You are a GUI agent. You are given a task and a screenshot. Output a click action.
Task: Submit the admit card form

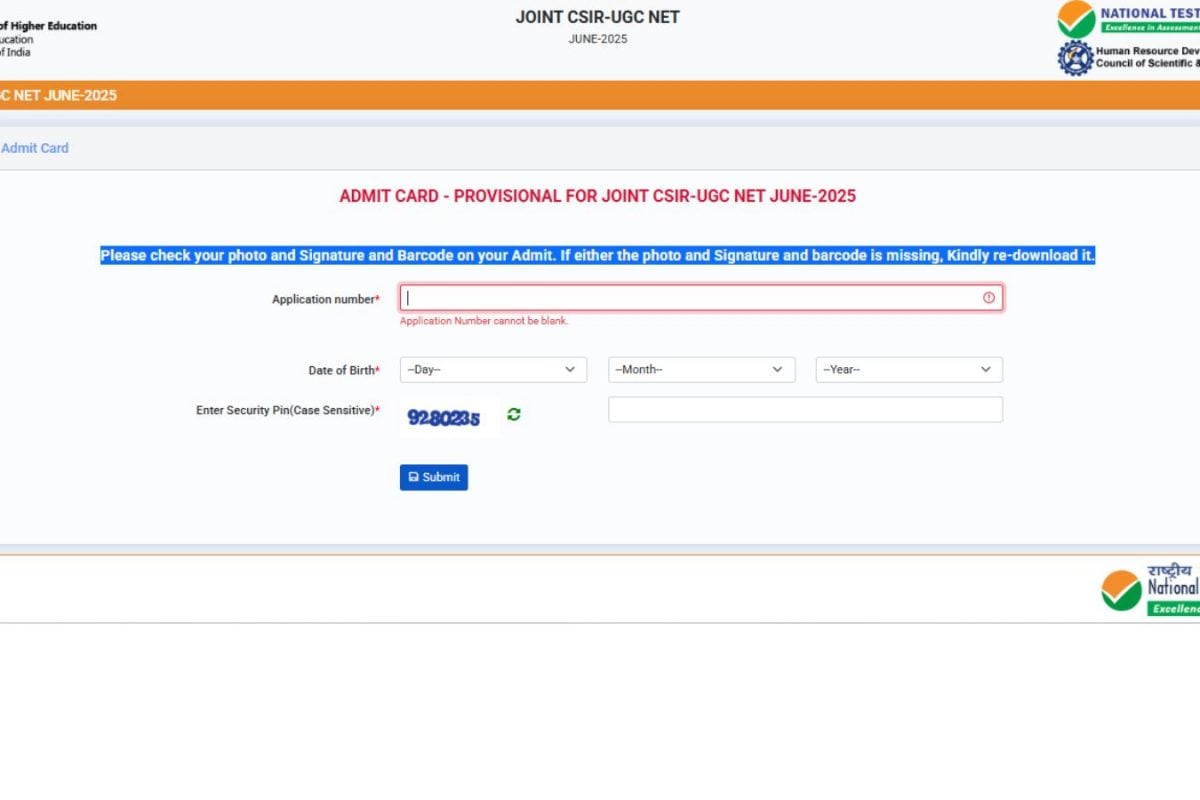pos(434,477)
